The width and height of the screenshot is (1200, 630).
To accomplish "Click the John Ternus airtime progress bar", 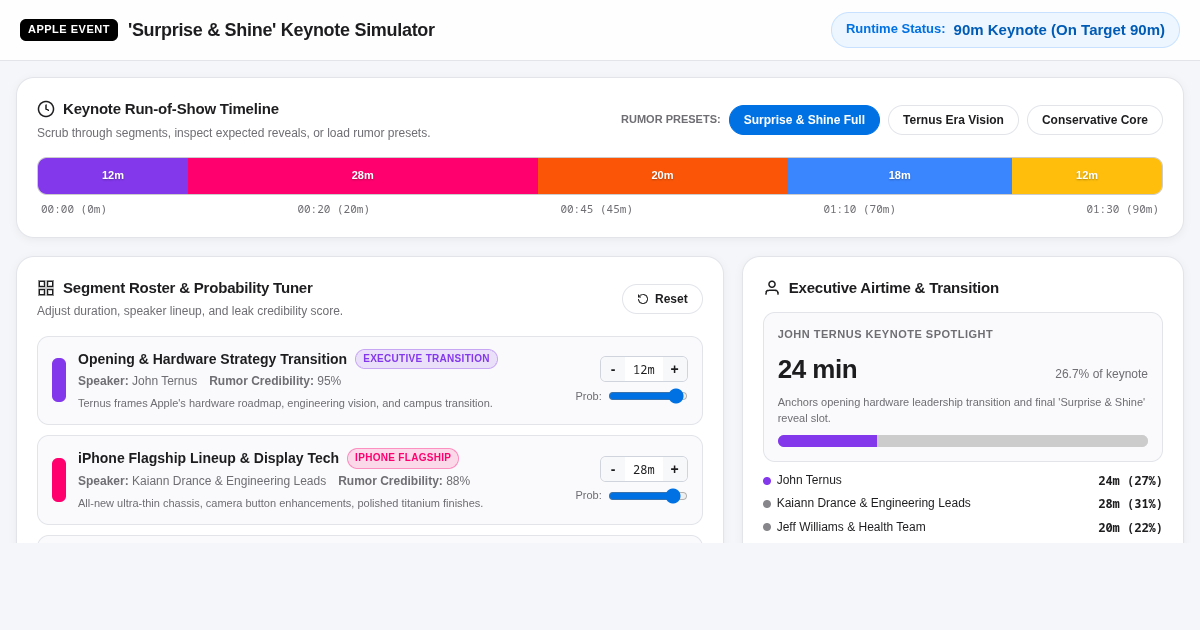I will coord(963,441).
